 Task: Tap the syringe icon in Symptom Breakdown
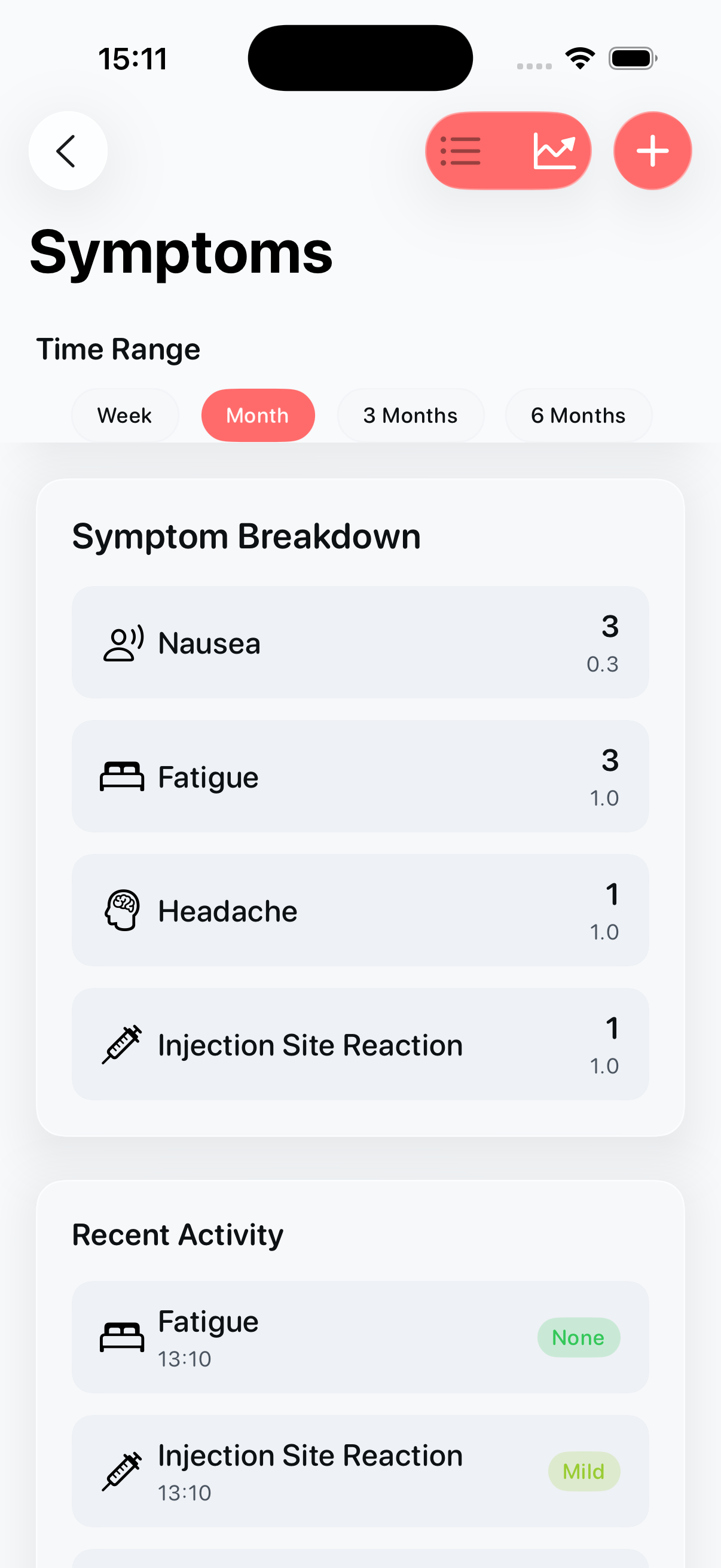[x=123, y=1045]
